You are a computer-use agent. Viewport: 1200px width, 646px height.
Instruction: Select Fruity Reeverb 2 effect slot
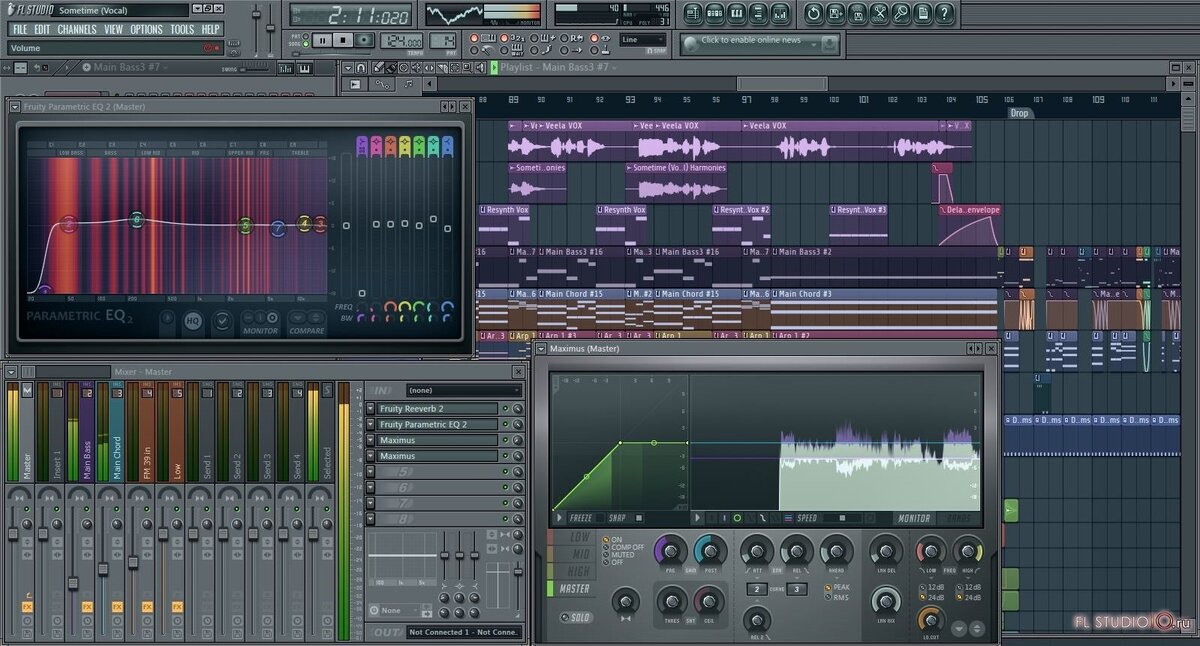tap(437, 409)
